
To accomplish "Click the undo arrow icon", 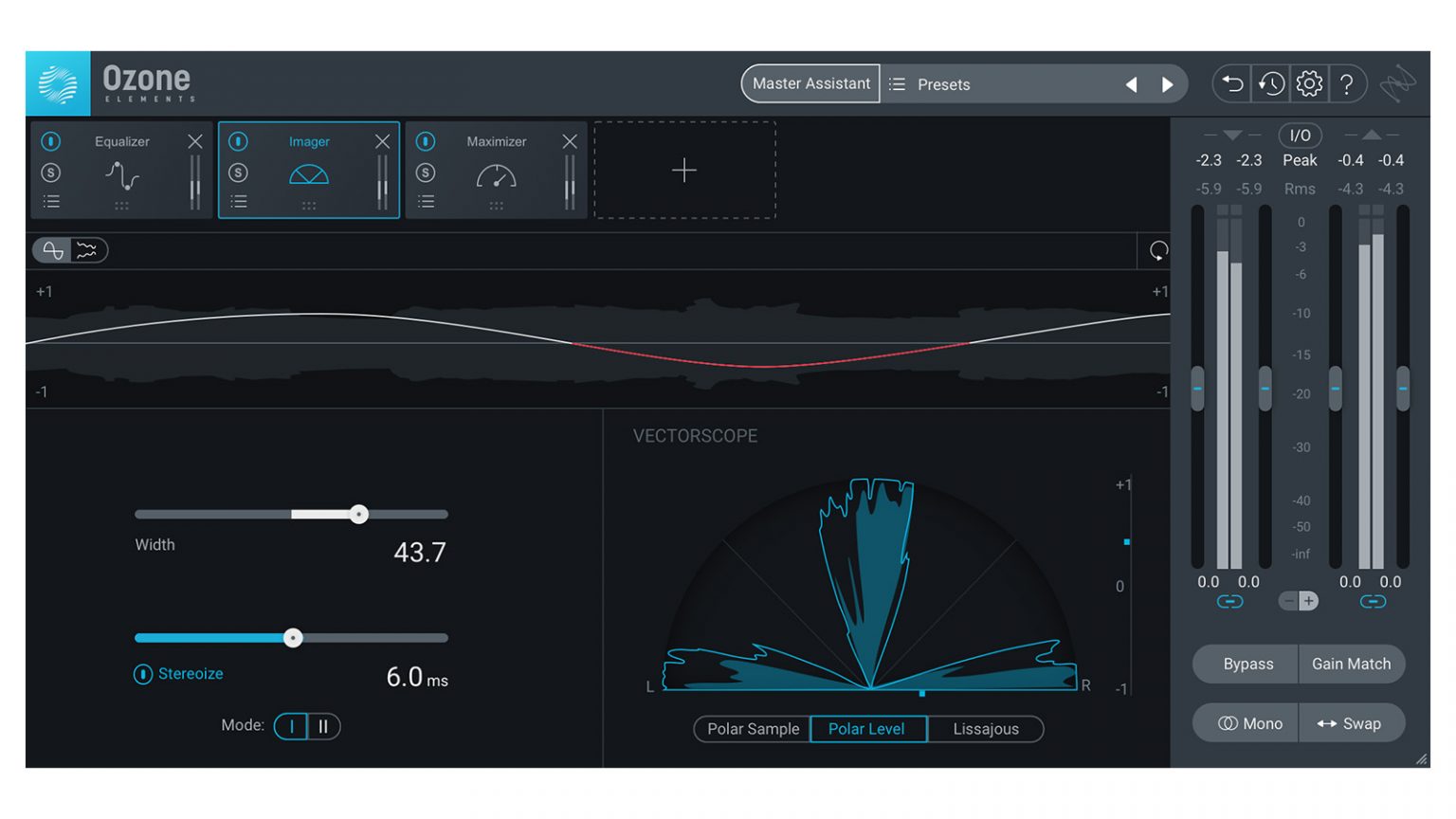I will 1231,83.
